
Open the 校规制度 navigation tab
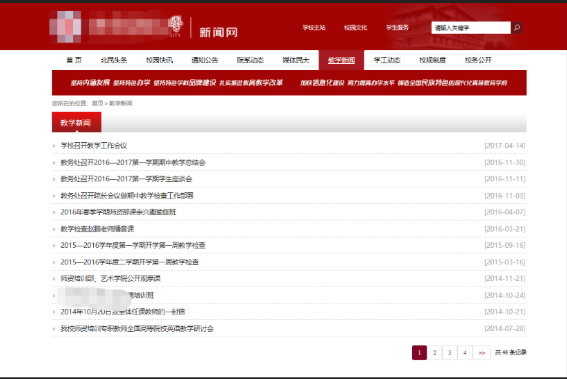pyautogui.click(x=432, y=60)
